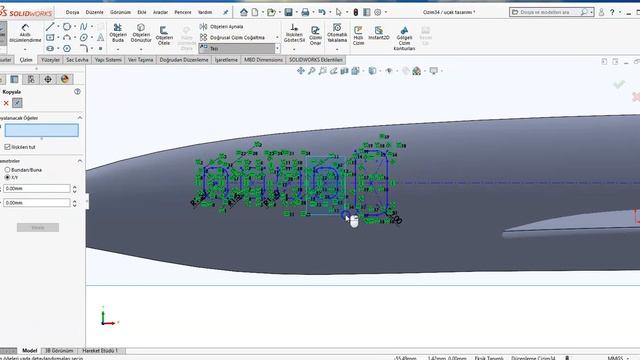This screenshot has height=360, width=640.
Task: Select the Corner Rectangle sketch tool
Action: 50,38
